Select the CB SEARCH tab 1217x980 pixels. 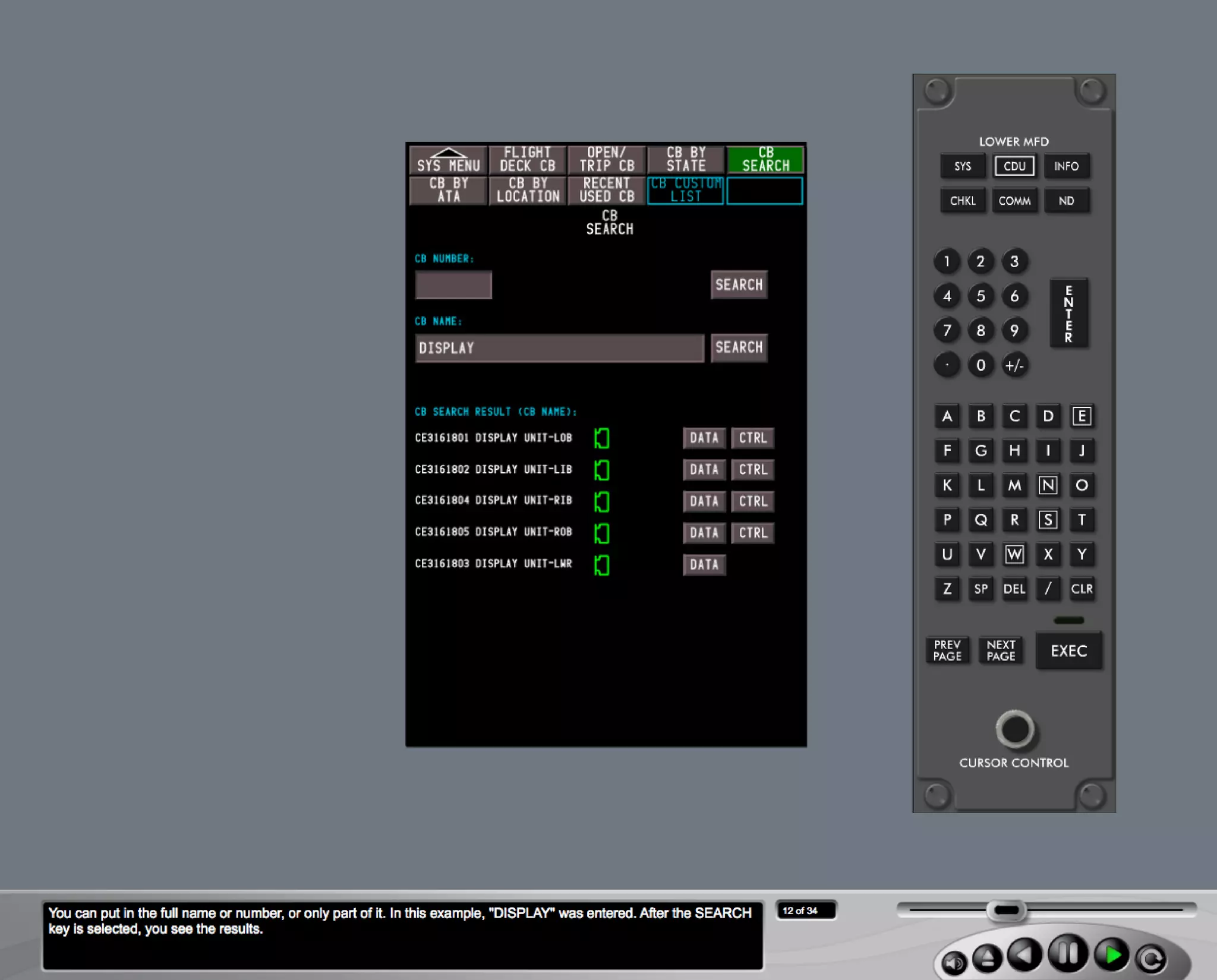765,159
